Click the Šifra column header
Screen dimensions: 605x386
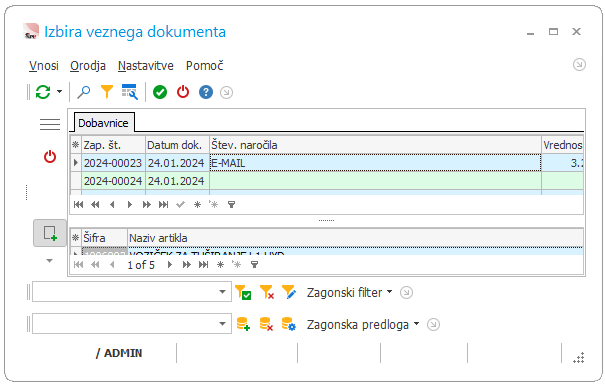coord(104,238)
